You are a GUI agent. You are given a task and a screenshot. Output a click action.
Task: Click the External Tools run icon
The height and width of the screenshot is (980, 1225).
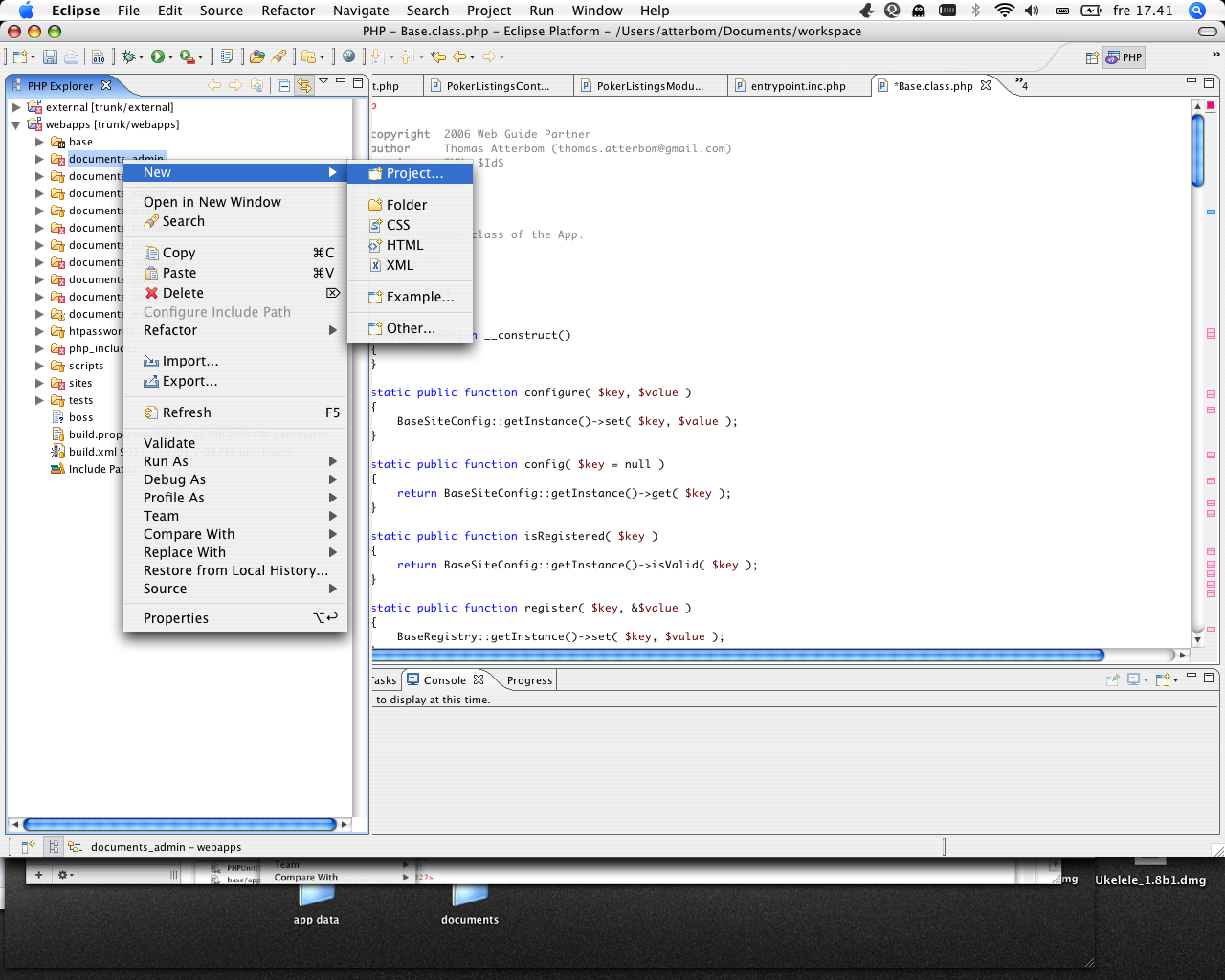tap(188, 57)
